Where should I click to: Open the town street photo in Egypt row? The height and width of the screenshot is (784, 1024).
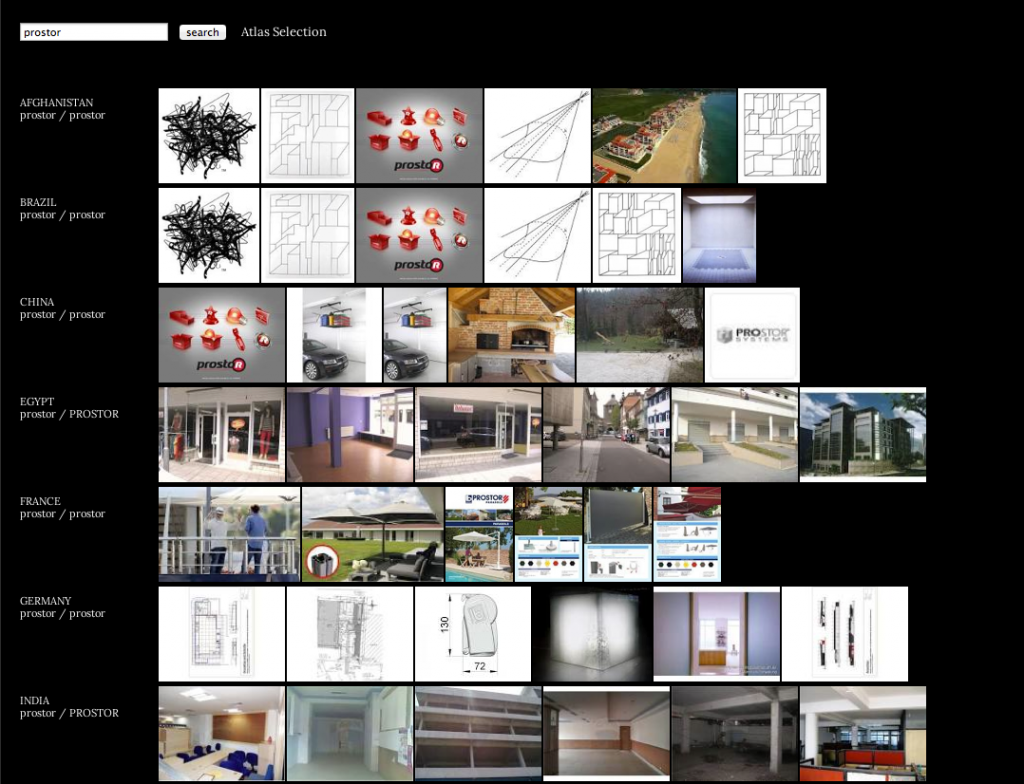(x=607, y=434)
